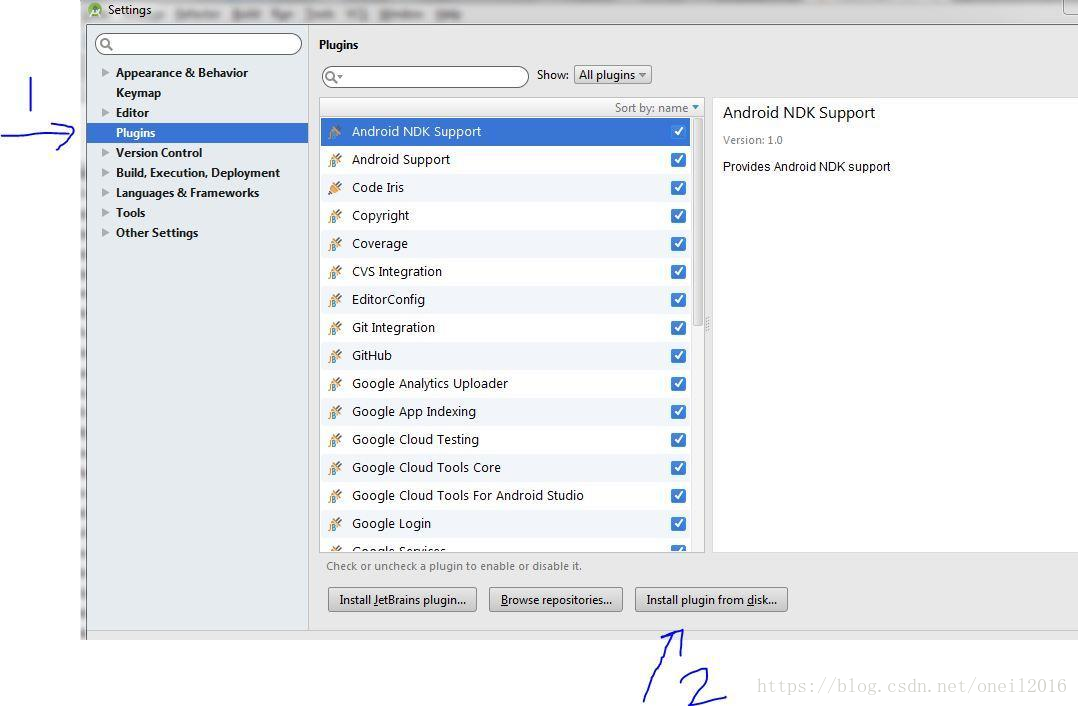Select Other Settings category
Viewport: 1078px width, 706px height.
coord(157,232)
